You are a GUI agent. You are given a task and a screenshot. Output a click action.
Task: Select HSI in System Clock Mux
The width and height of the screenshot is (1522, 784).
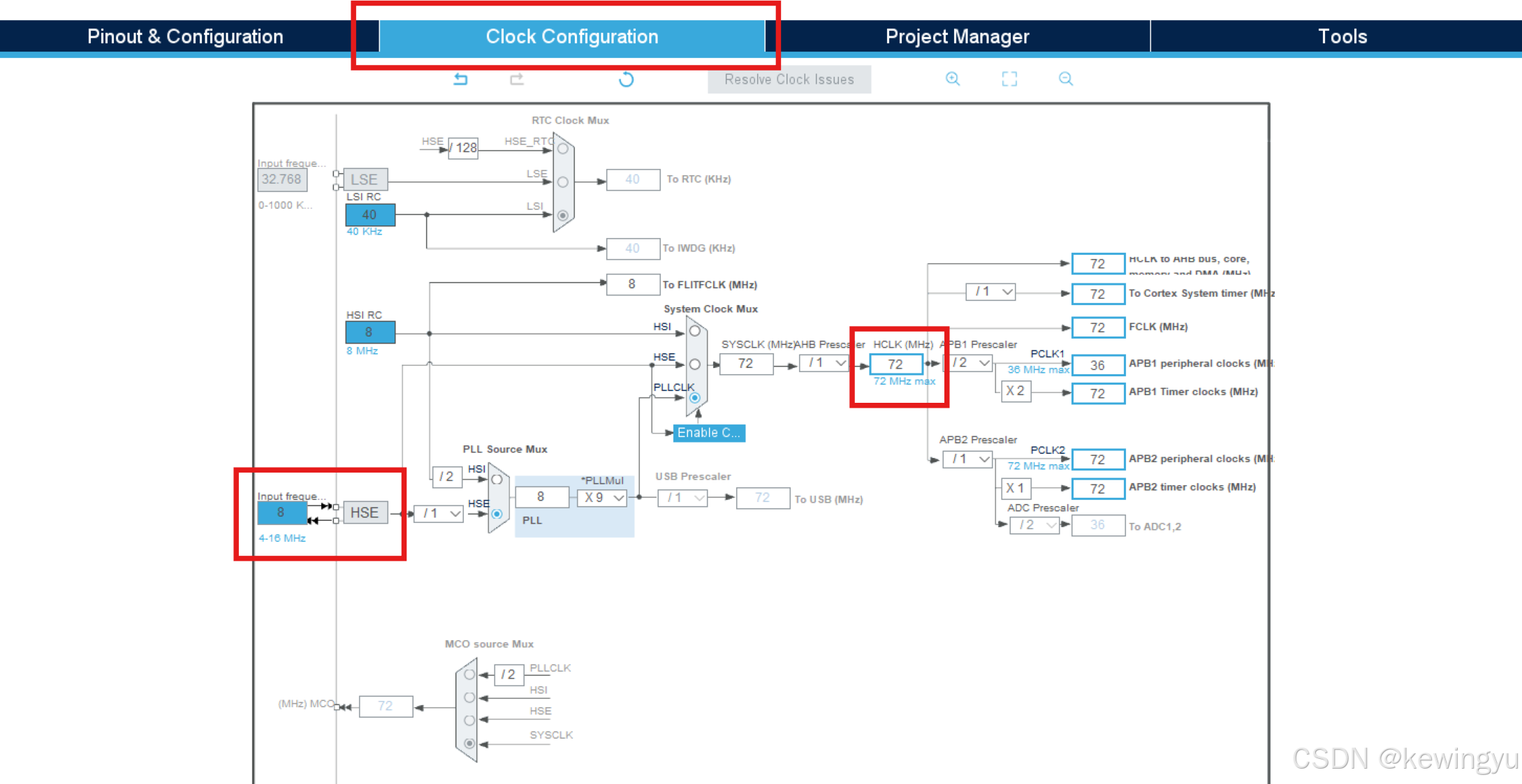coord(695,331)
